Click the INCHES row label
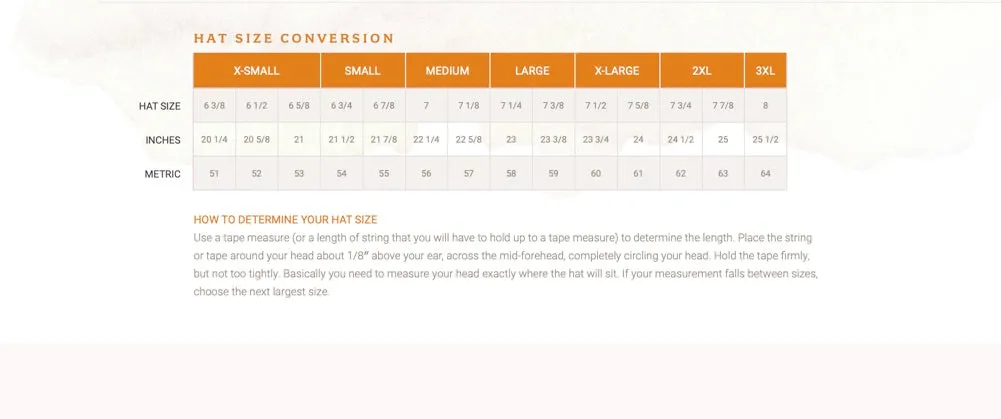The image size is (1001, 419). click(163, 140)
